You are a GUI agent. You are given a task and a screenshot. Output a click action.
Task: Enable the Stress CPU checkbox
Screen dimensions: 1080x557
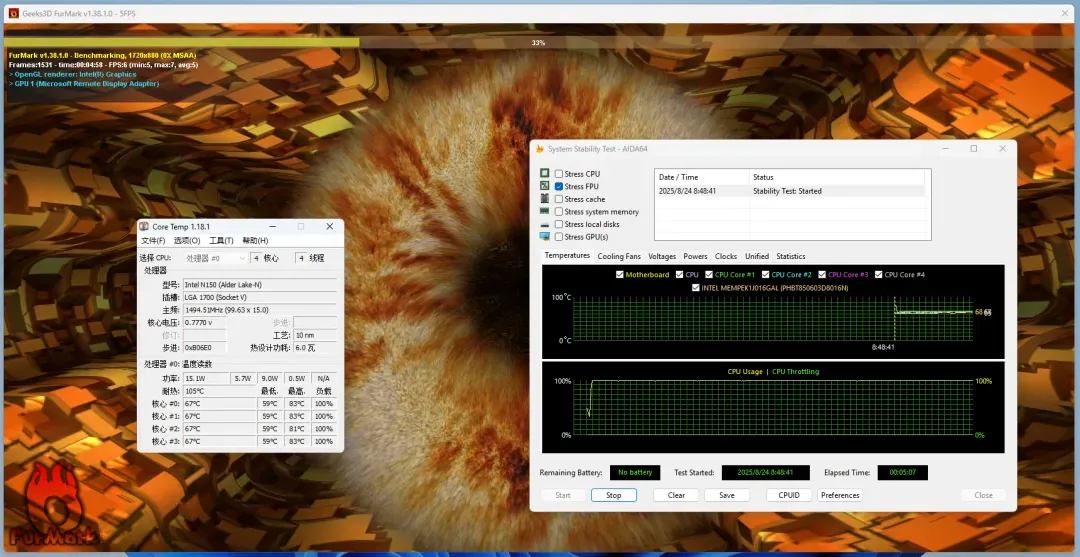[x=559, y=174]
